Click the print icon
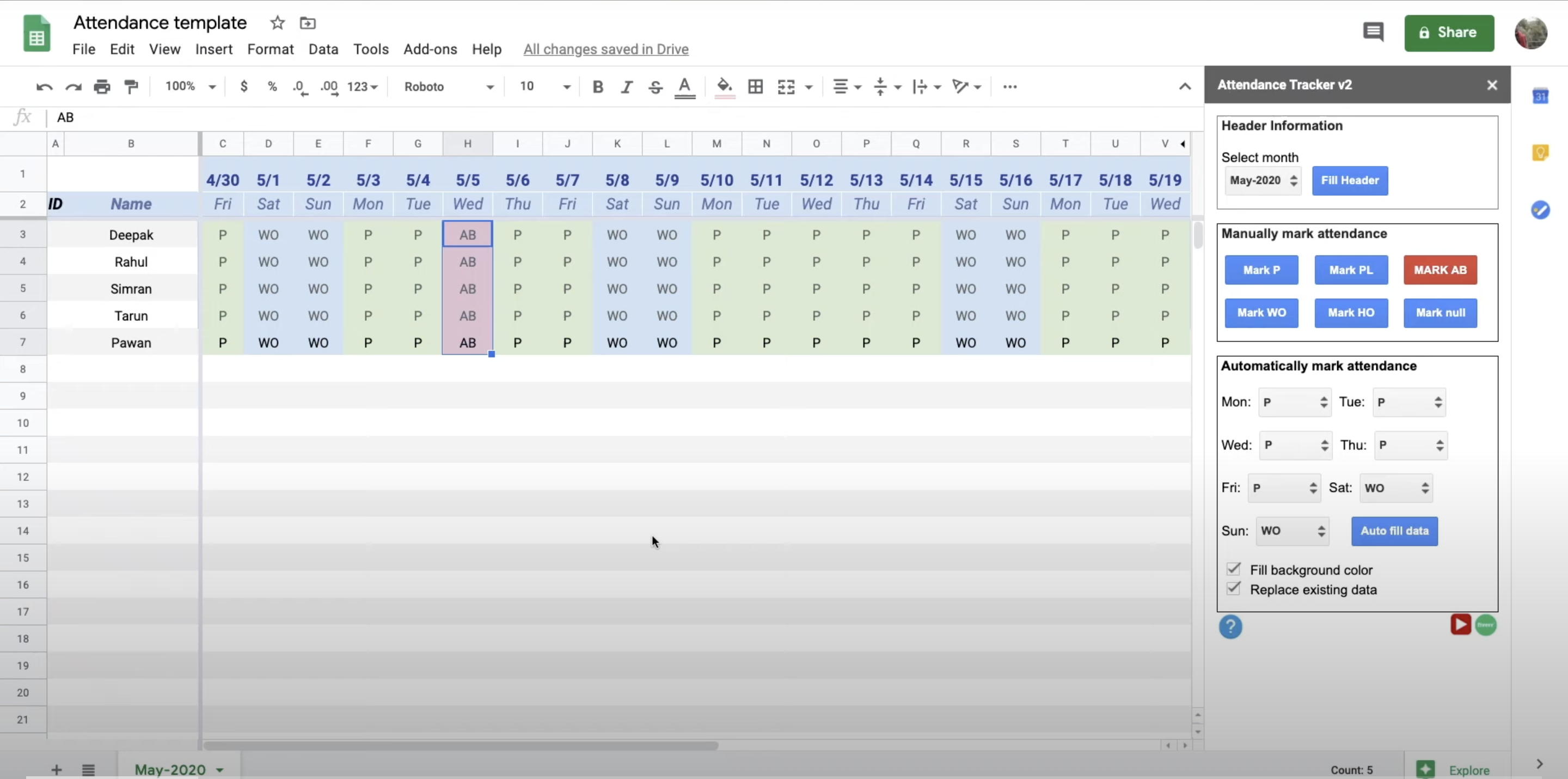The image size is (1568, 779). click(x=102, y=87)
